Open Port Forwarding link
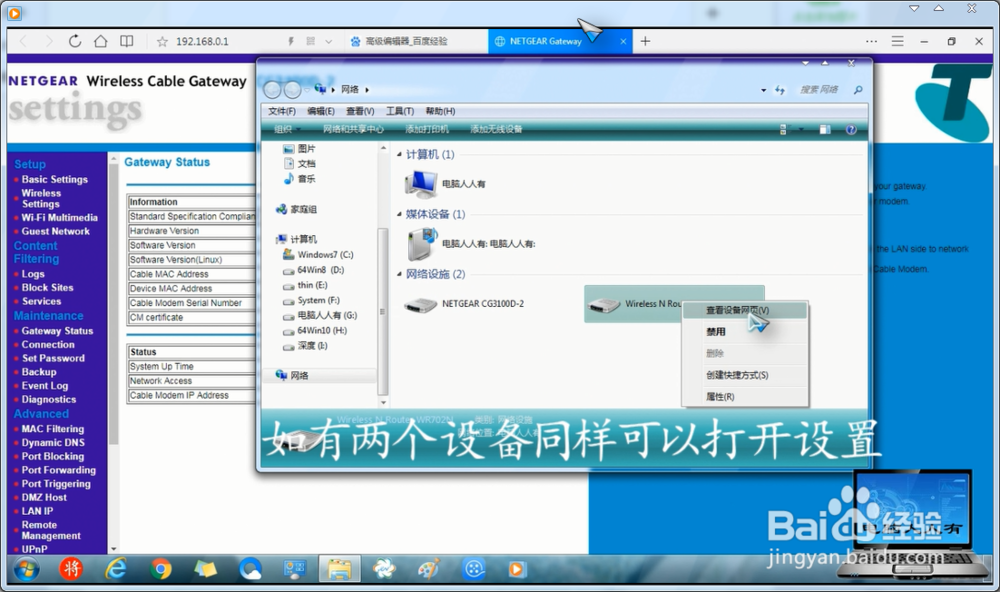Viewport: 1000px width, 592px height. pyautogui.click(x=59, y=470)
